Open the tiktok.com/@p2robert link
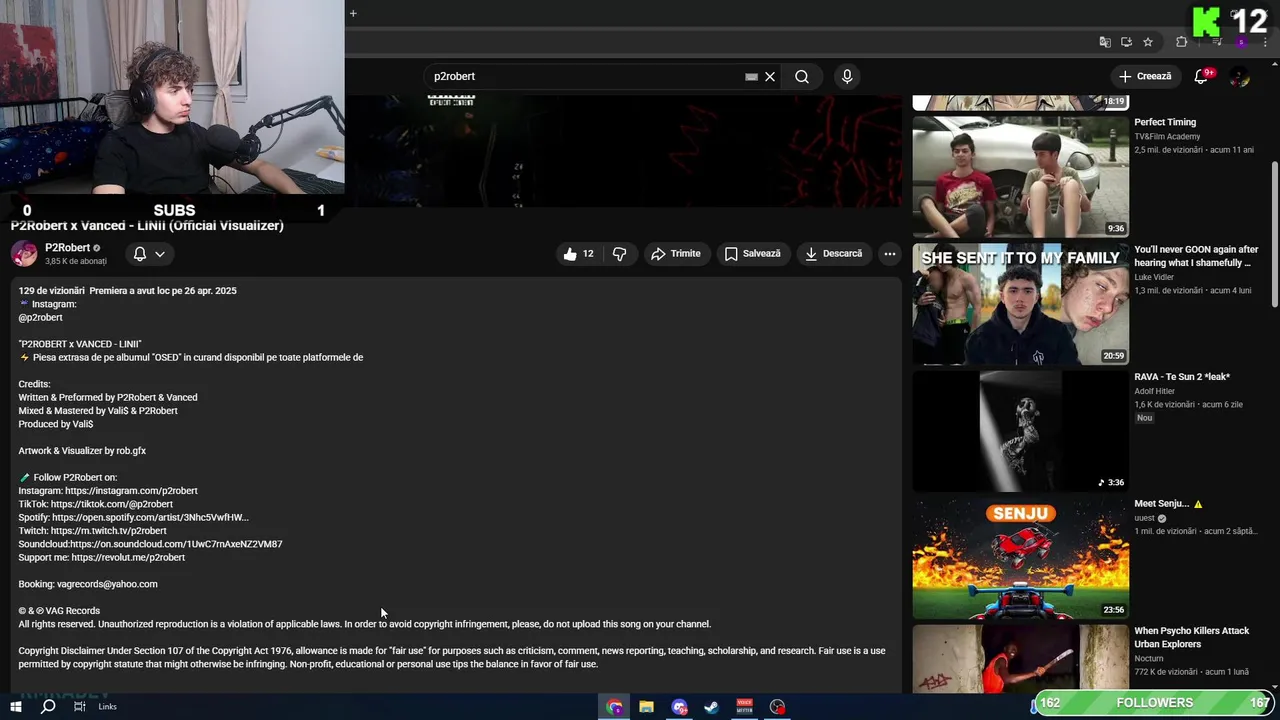The image size is (1280, 720). pyautogui.click(x=112, y=504)
